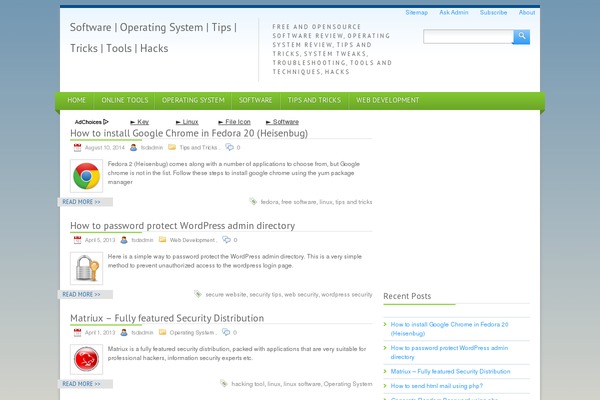Click READ MORE under the WordPress password post
This screenshot has height=400, width=600.
pyautogui.click(x=82, y=294)
